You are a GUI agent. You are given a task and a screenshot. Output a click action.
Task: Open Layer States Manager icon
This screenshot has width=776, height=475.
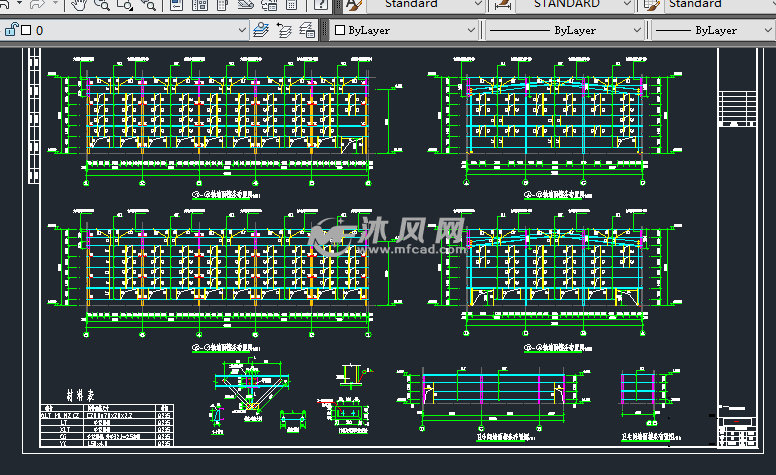[307, 30]
